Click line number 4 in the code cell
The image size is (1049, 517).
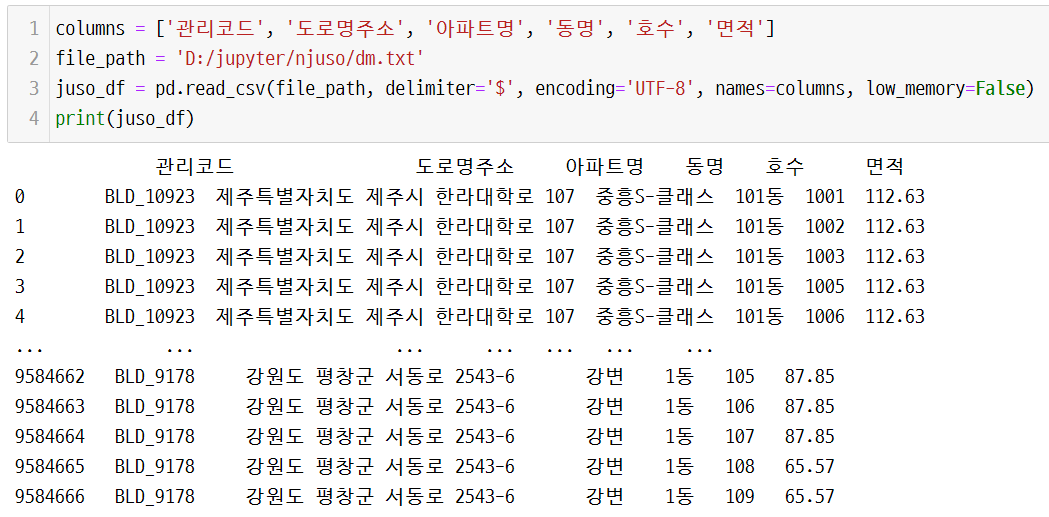coord(33,118)
